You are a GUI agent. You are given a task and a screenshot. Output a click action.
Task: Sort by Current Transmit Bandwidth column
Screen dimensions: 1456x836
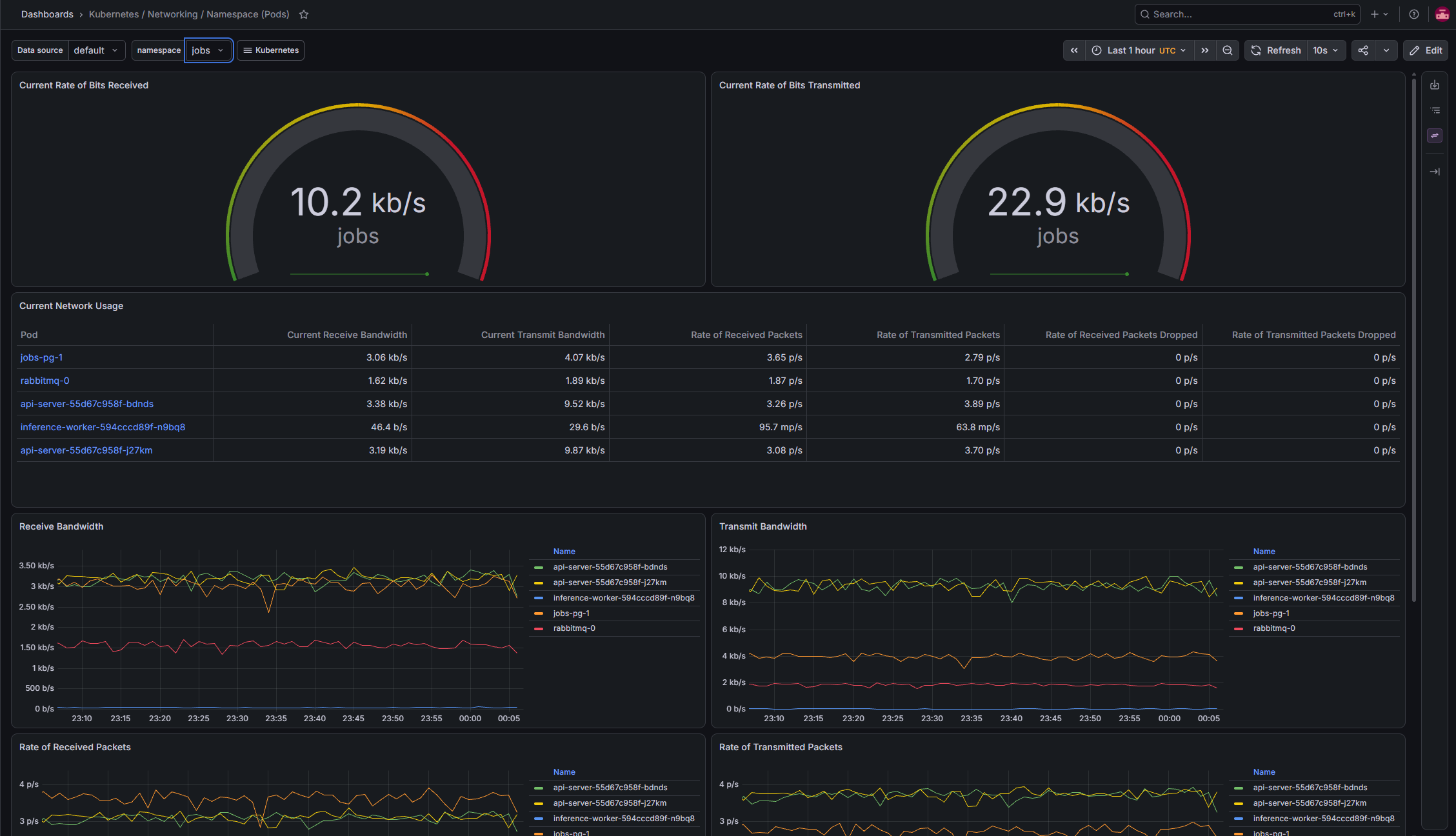click(x=543, y=335)
